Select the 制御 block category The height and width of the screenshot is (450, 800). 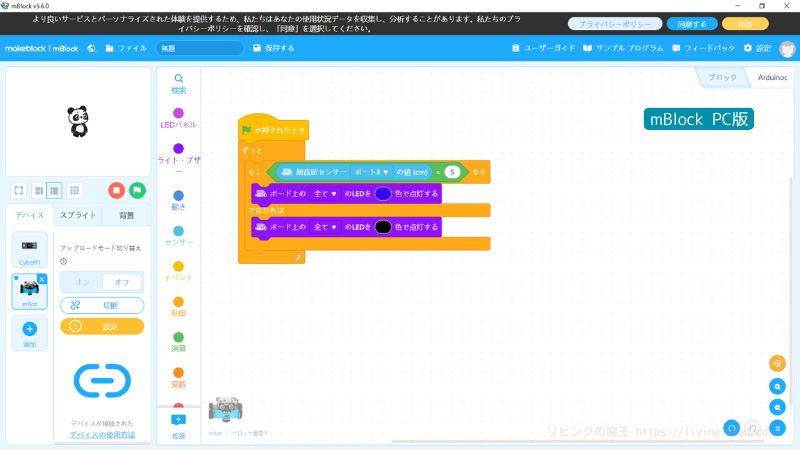point(178,307)
